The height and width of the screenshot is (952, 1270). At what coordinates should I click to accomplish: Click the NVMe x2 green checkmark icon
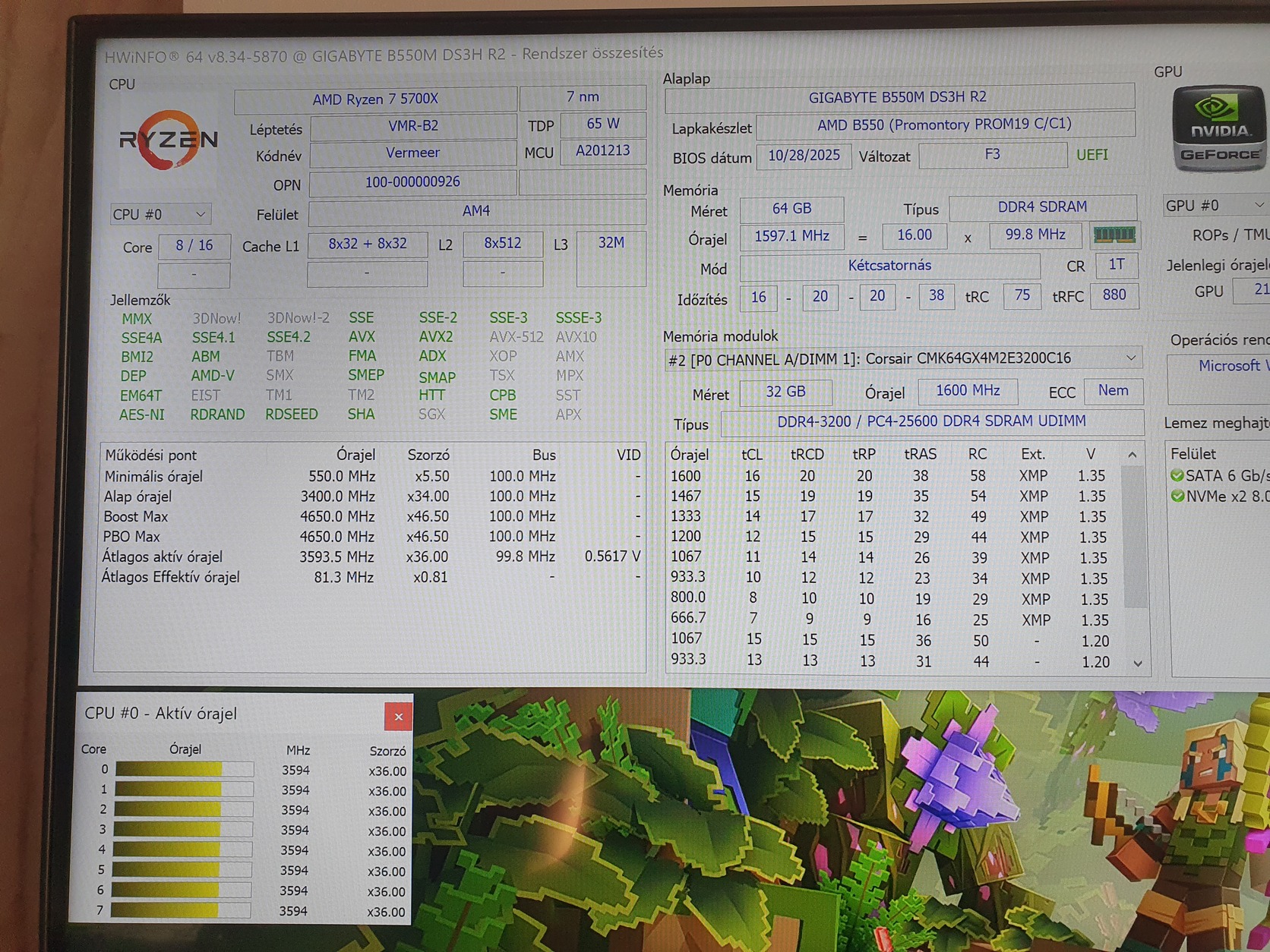click(1177, 496)
